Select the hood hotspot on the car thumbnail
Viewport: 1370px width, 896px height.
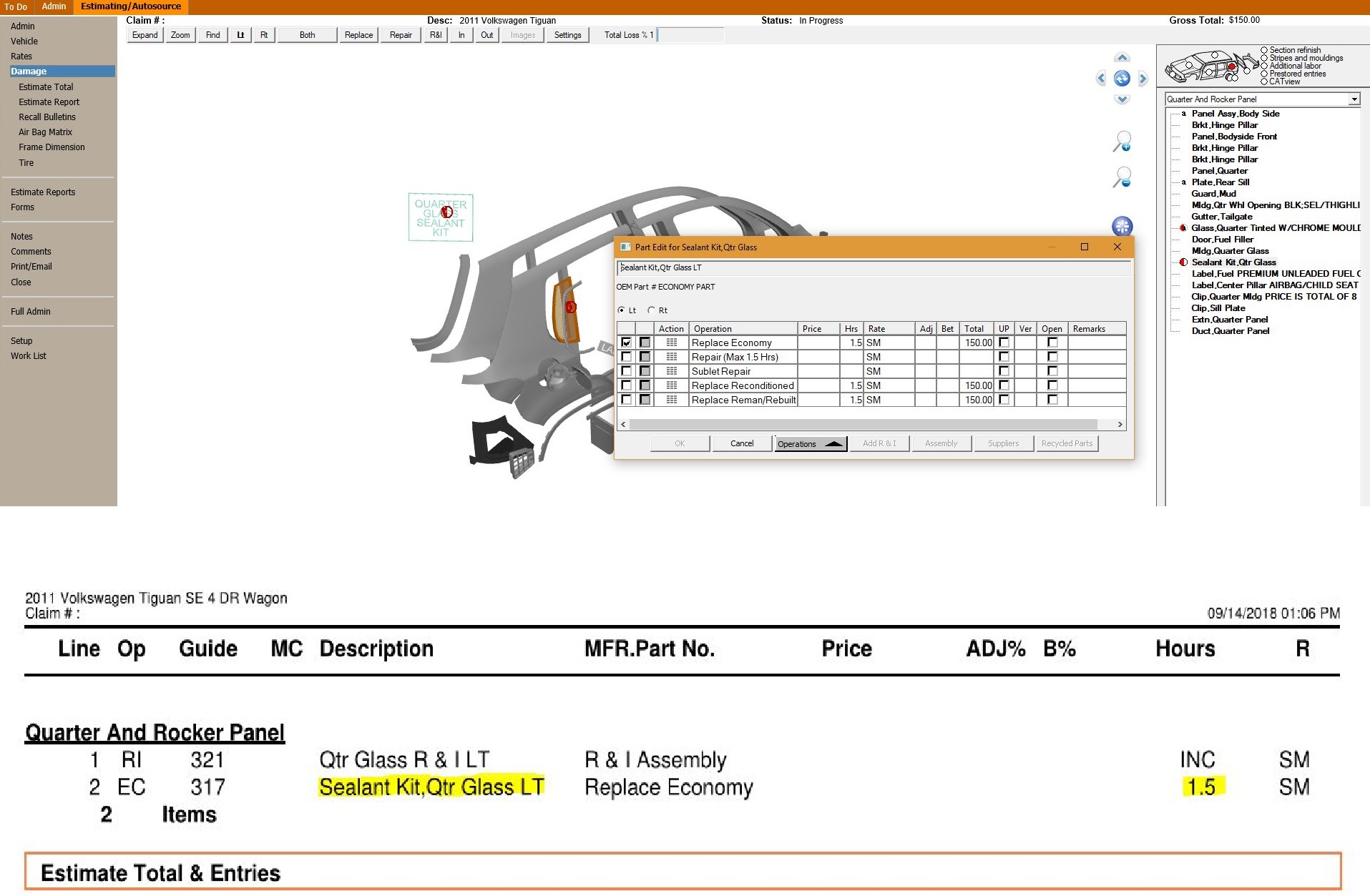tap(1189, 65)
